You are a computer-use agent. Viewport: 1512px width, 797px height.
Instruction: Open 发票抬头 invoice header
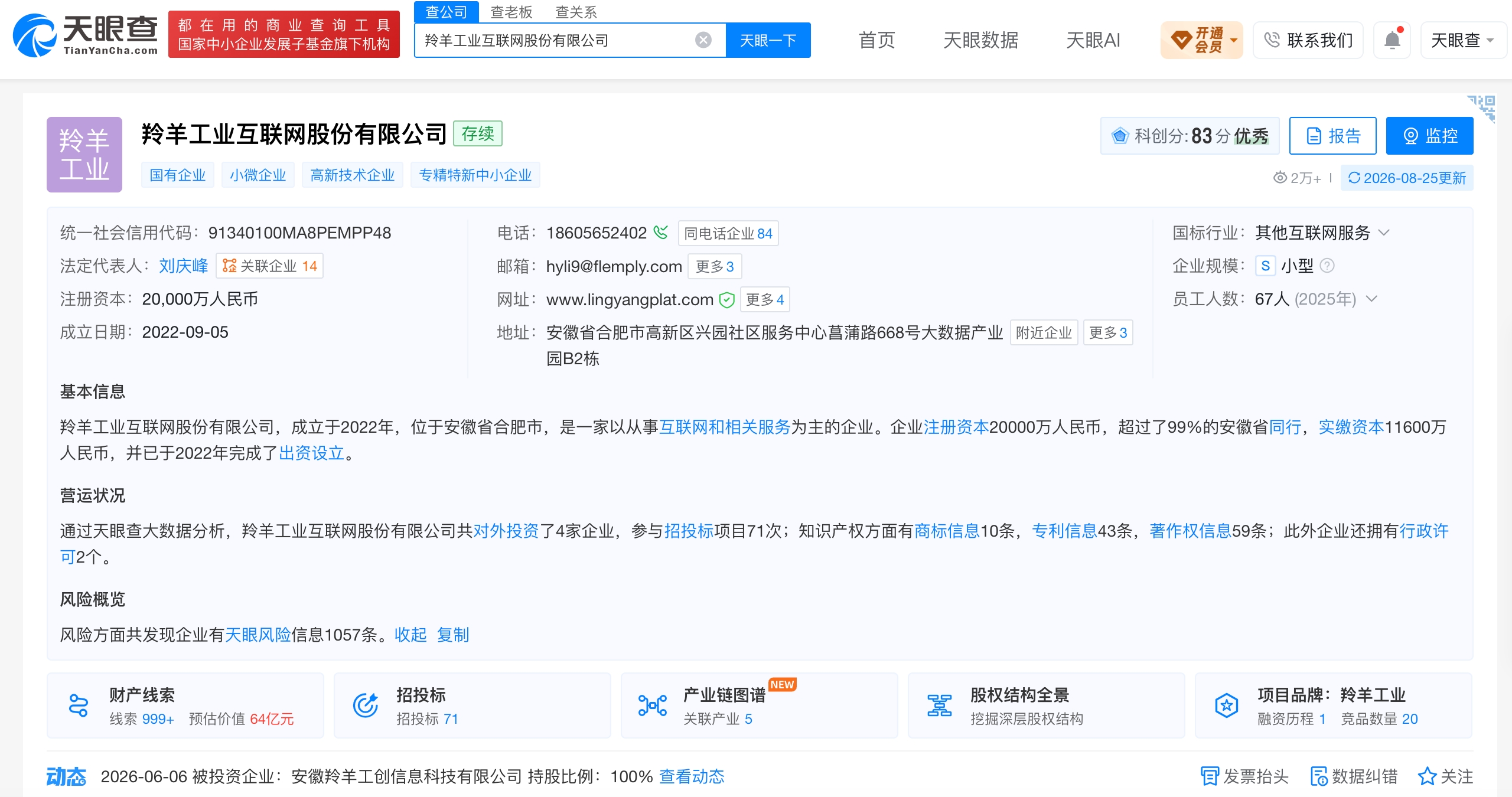[x=1244, y=776]
